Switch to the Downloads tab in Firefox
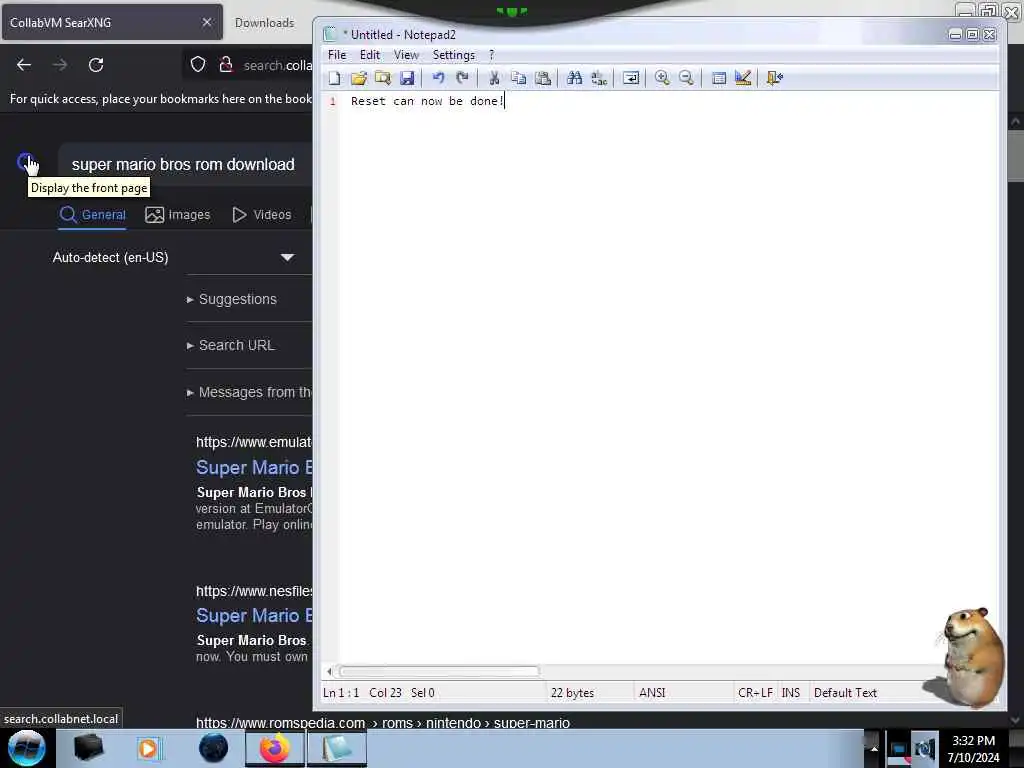1024x768 pixels. [264, 23]
